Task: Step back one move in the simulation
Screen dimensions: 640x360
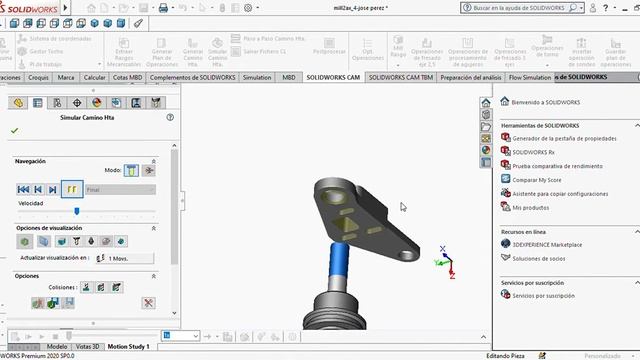Action: (38, 189)
